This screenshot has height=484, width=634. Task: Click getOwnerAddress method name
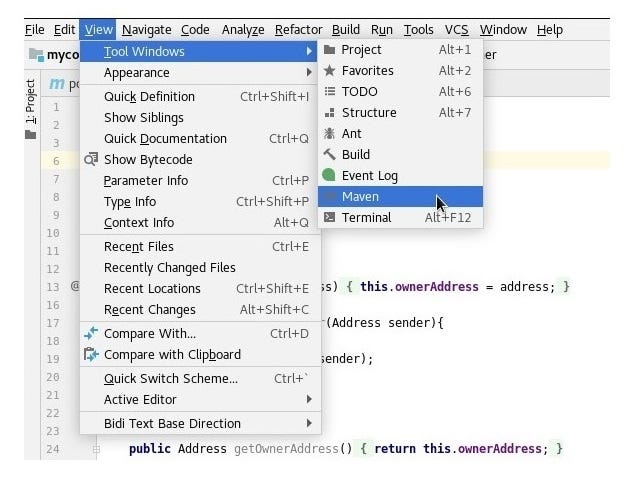(286, 449)
